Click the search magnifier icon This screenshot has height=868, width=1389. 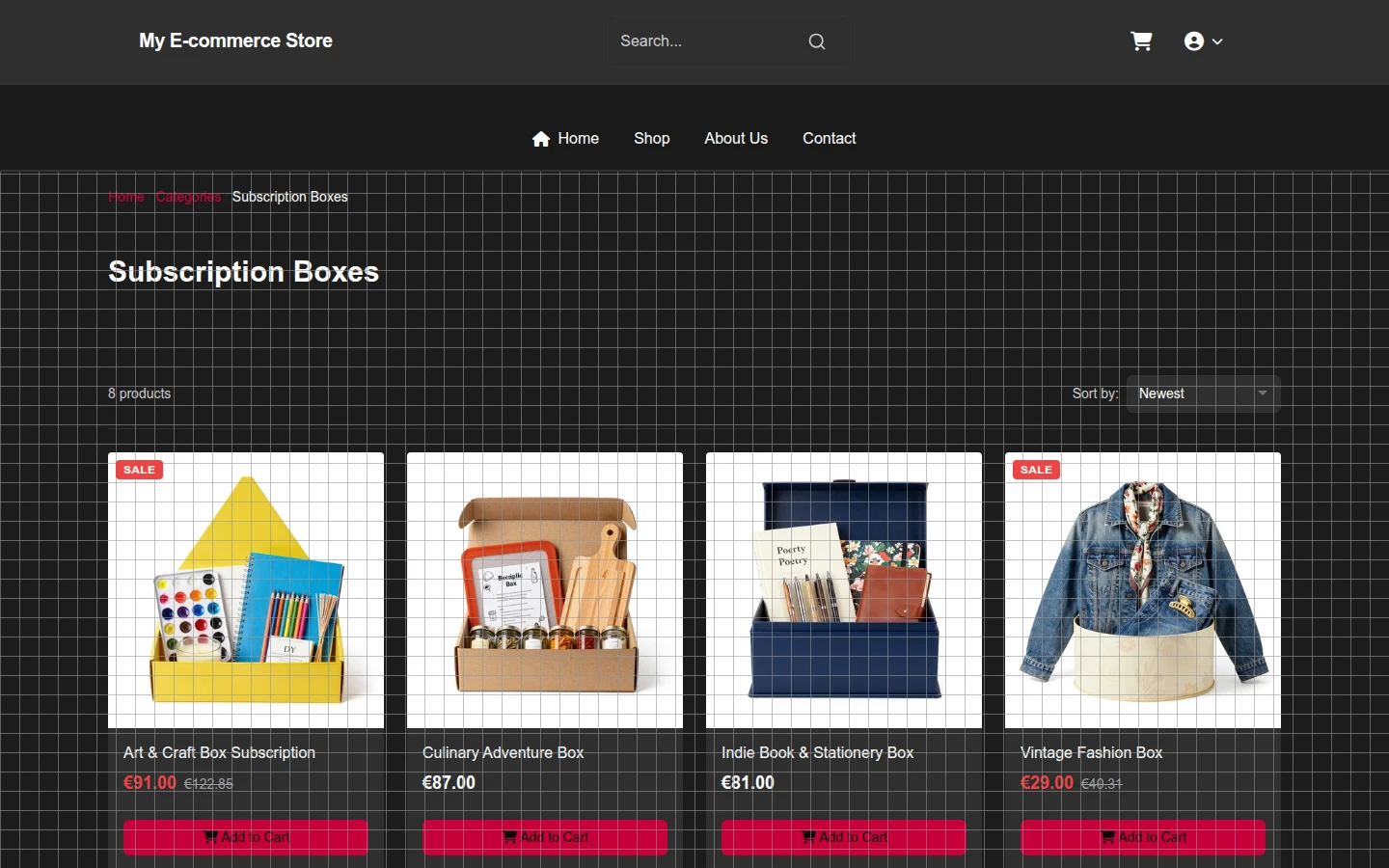(817, 41)
